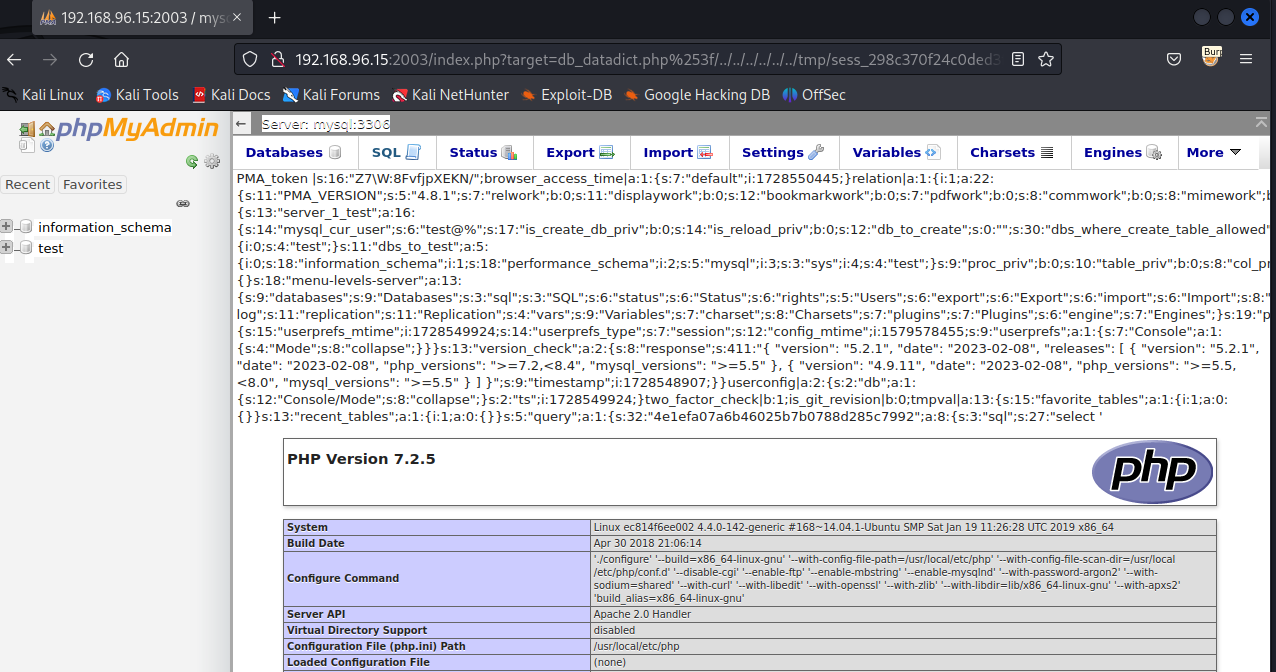Switch to the Databases tab
Screen dimensions: 1276x672
coord(294,152)
